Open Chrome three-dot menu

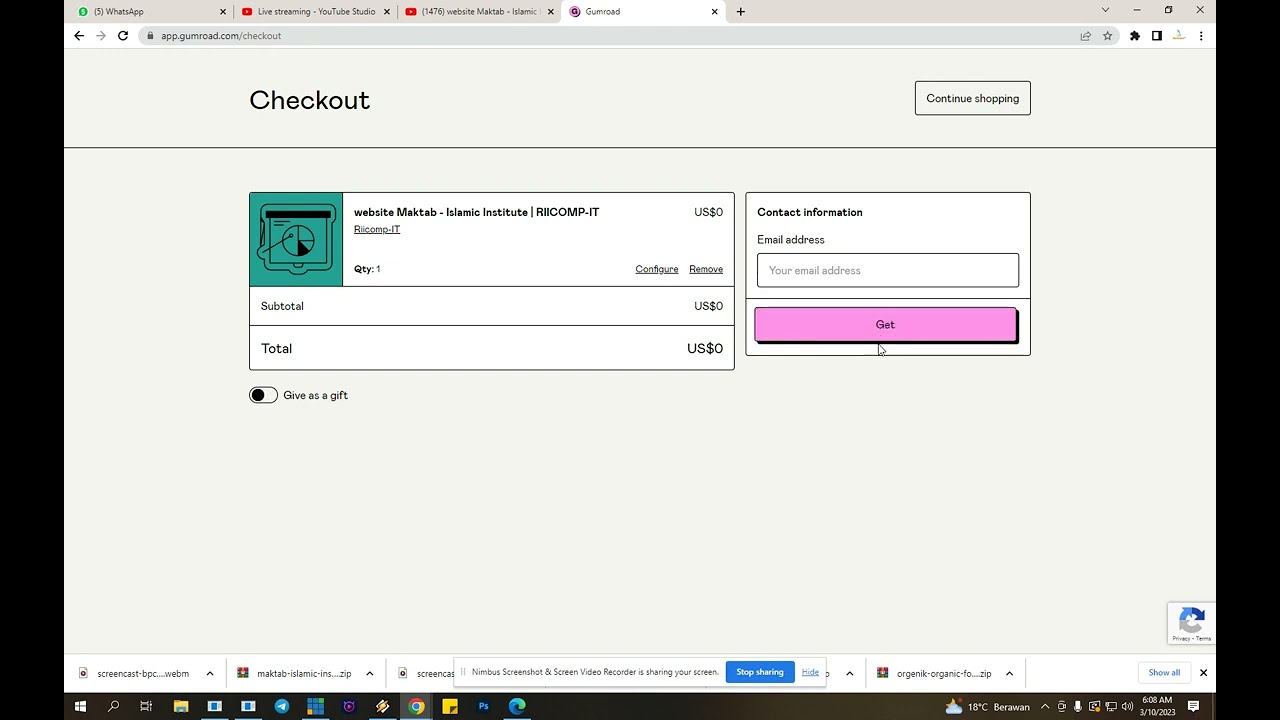(1201, 36)
